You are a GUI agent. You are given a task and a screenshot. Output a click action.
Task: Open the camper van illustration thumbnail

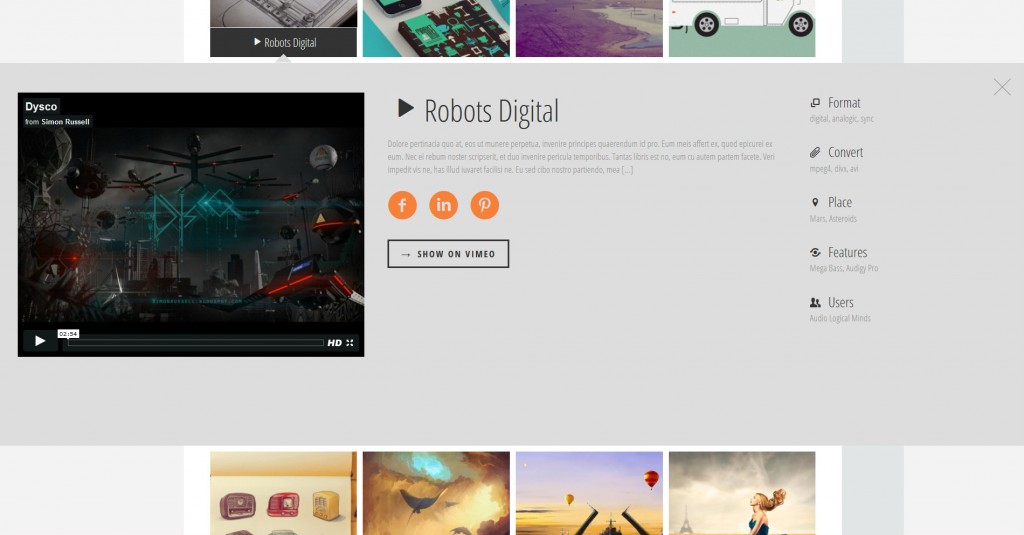[x=742, y=28]
